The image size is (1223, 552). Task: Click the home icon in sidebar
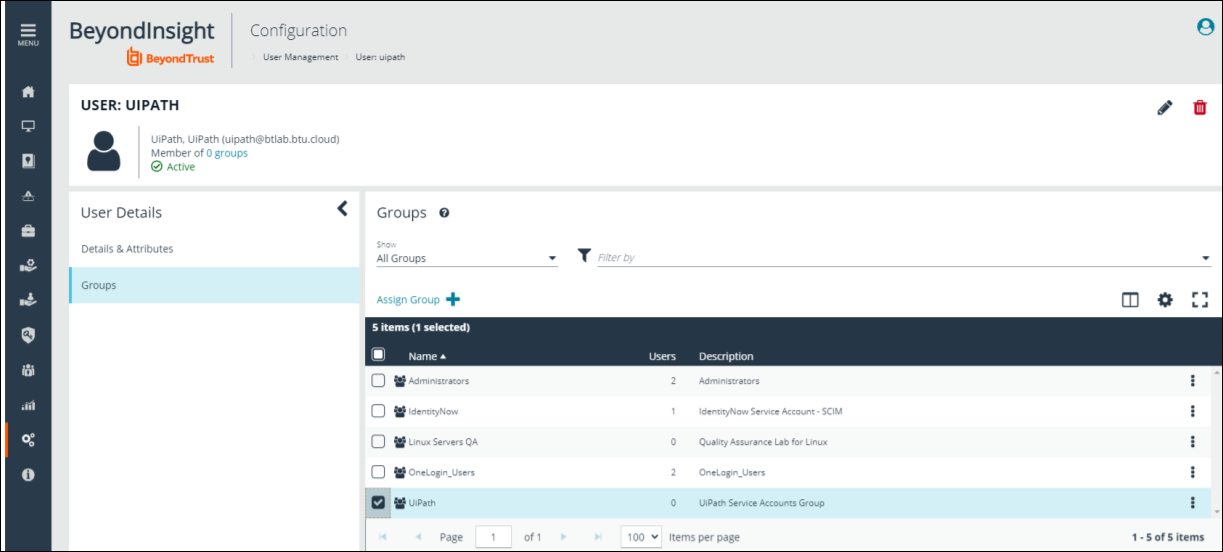pos(28,92)
